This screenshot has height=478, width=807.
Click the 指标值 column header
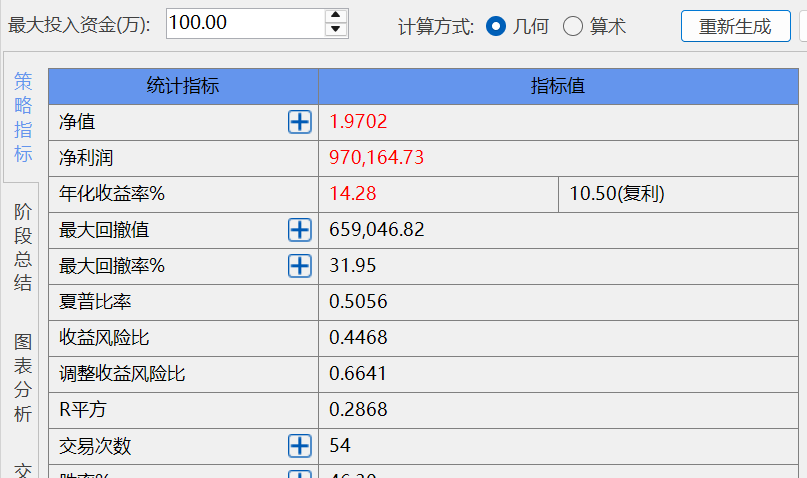[x=557, y=86]
